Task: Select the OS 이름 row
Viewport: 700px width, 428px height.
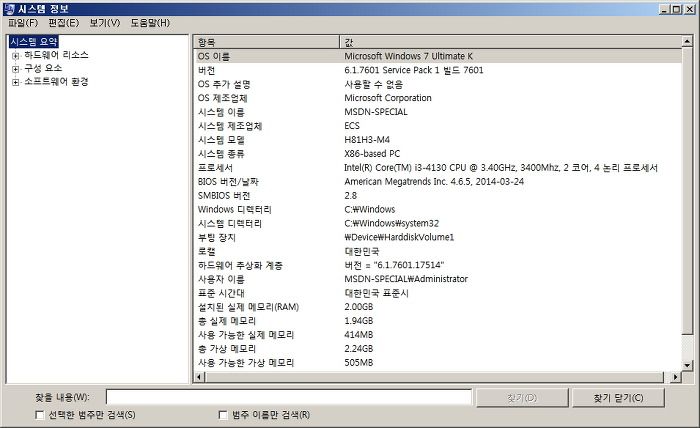Action: (x=438, y=56)
